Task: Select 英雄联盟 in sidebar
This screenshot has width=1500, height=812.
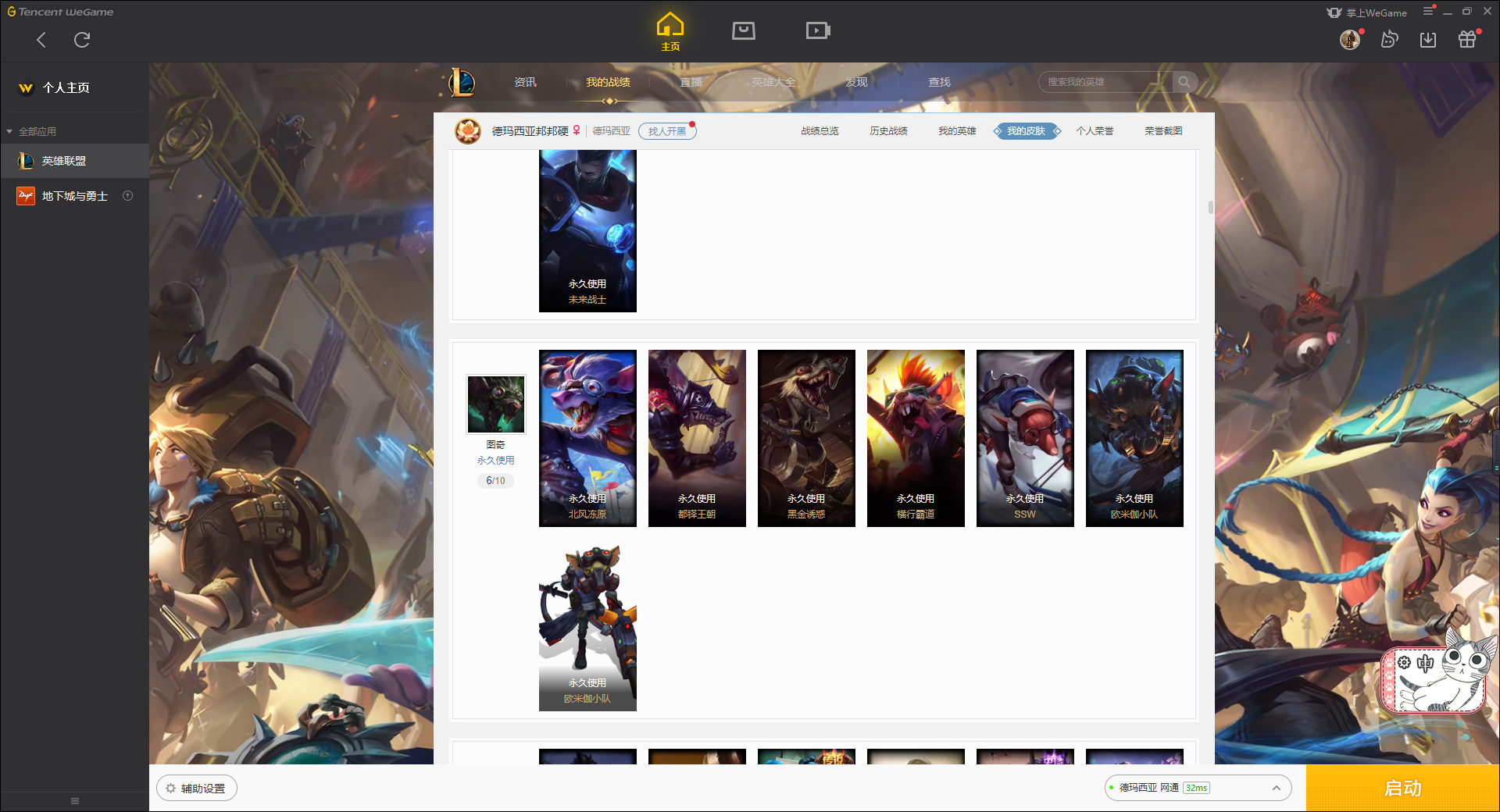Action: pyautogui.click(x=74, y=161)
